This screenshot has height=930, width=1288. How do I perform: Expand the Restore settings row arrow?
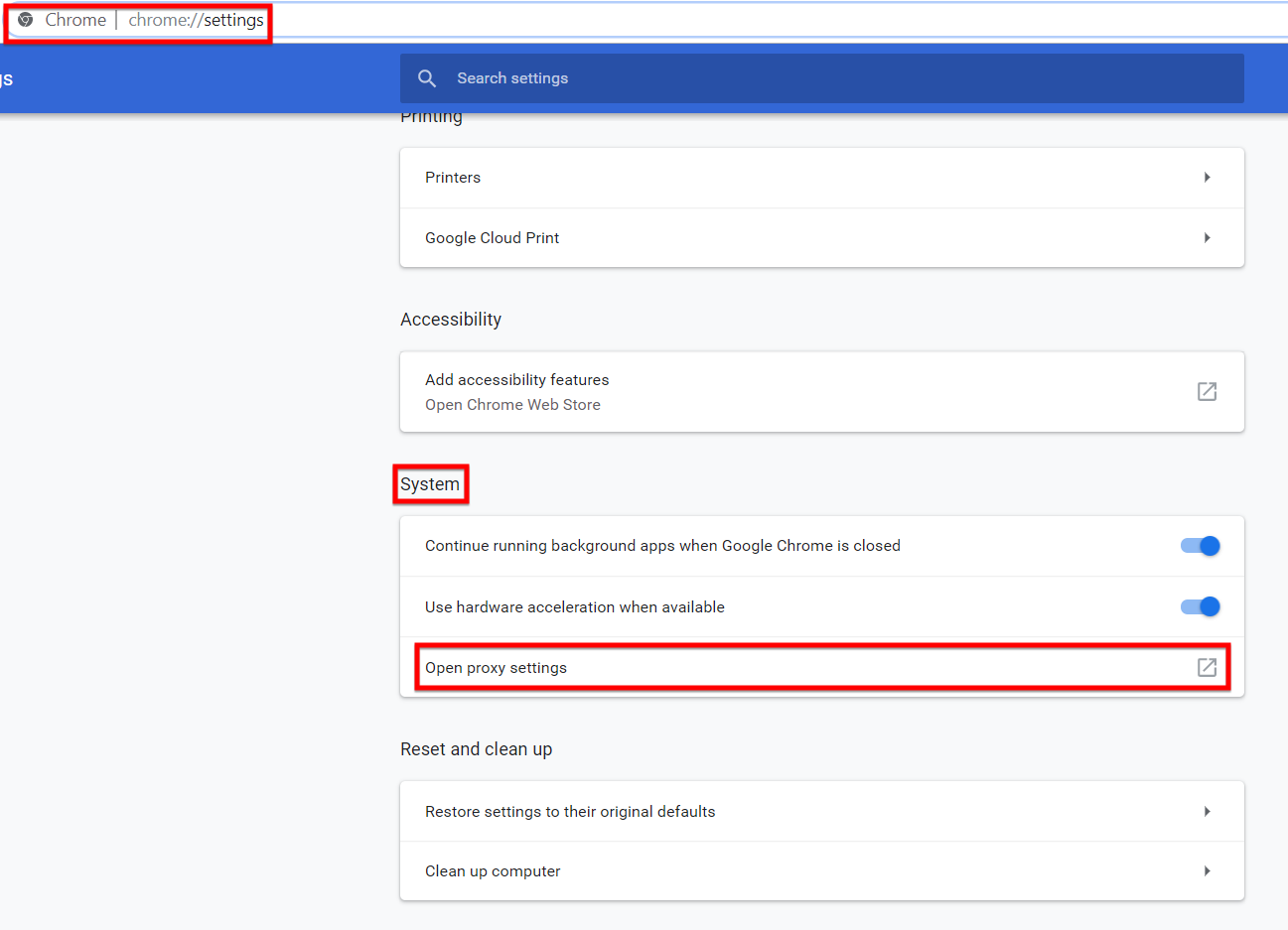[x=1207, y=811]
